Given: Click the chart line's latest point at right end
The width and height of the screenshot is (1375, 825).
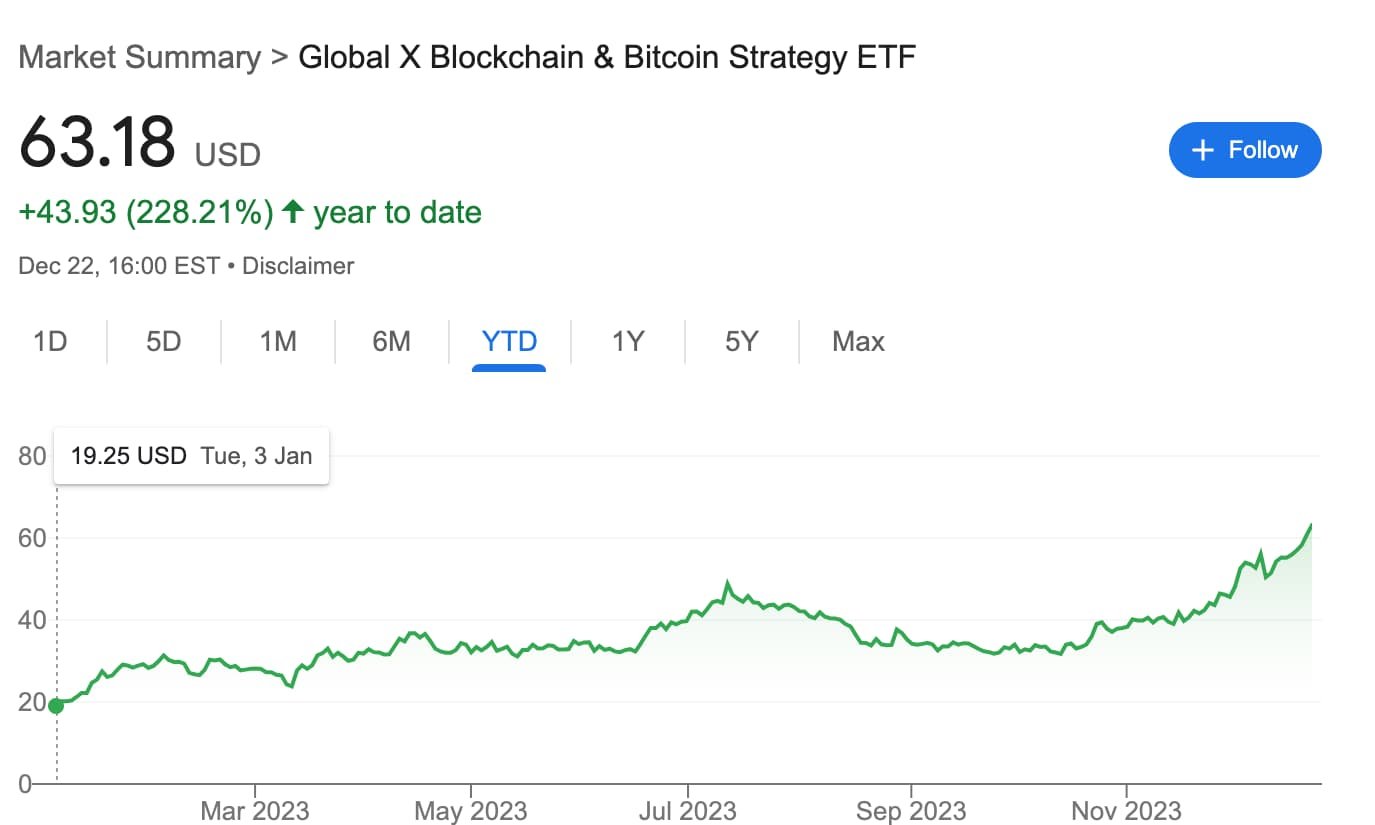Looking at the screenshot, I should [x=1311, y=524].
